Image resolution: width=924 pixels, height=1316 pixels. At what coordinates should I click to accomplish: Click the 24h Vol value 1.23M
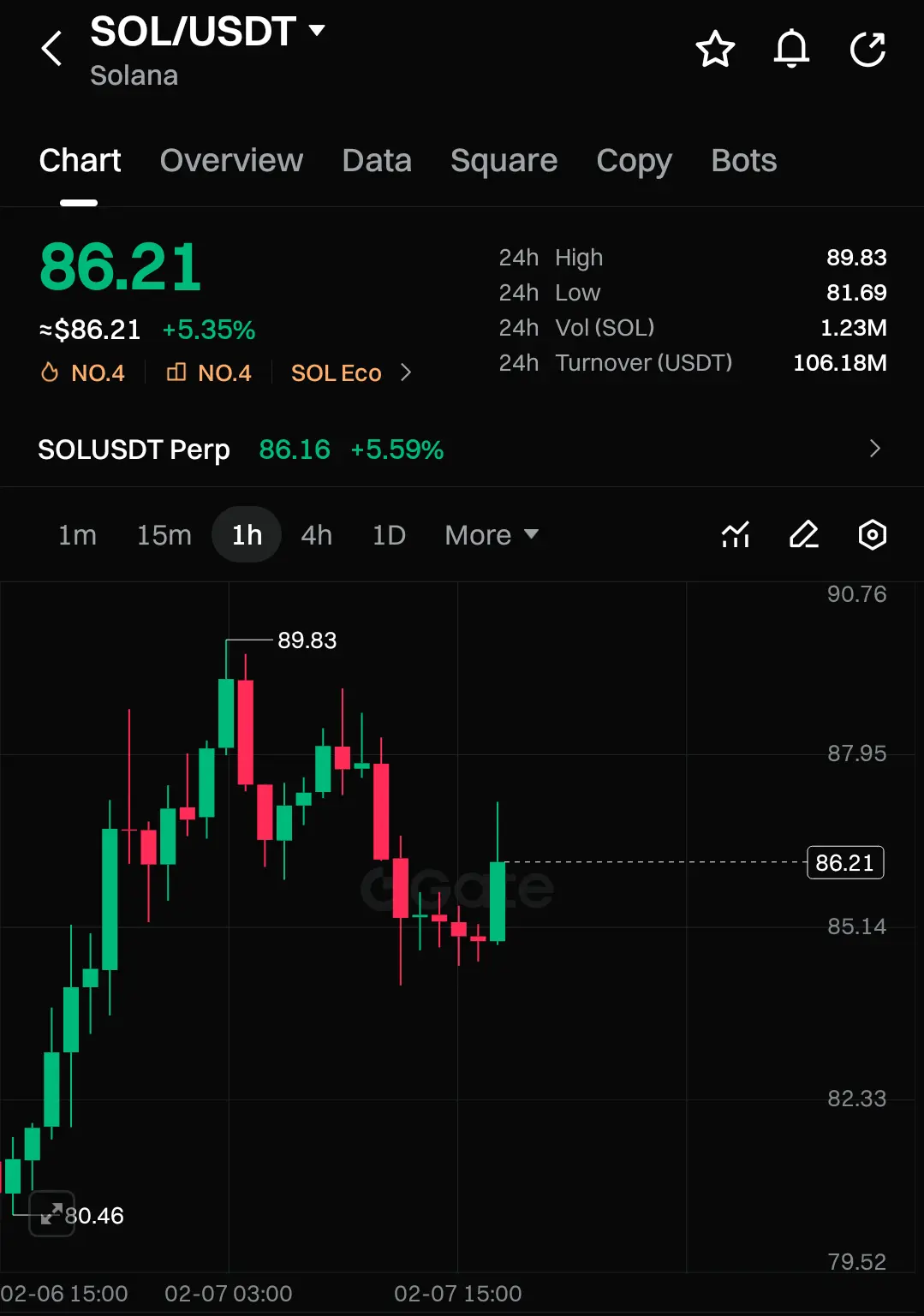pos(853,328)
